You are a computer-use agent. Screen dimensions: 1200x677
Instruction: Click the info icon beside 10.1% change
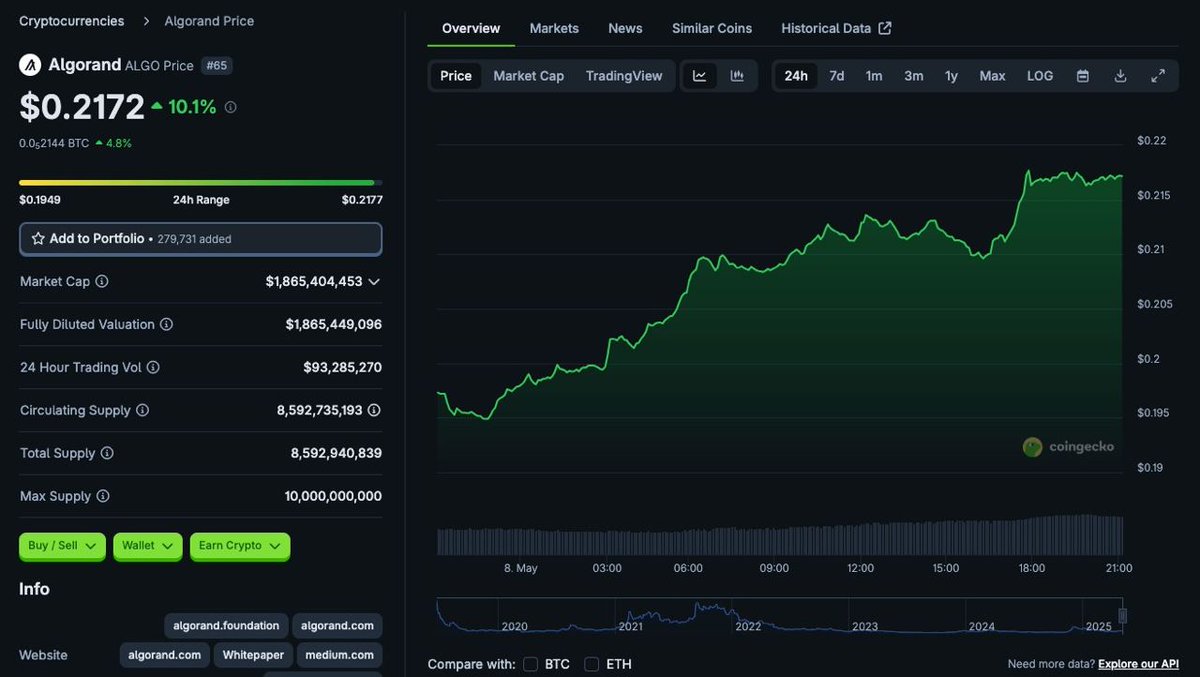pos(231,107)
